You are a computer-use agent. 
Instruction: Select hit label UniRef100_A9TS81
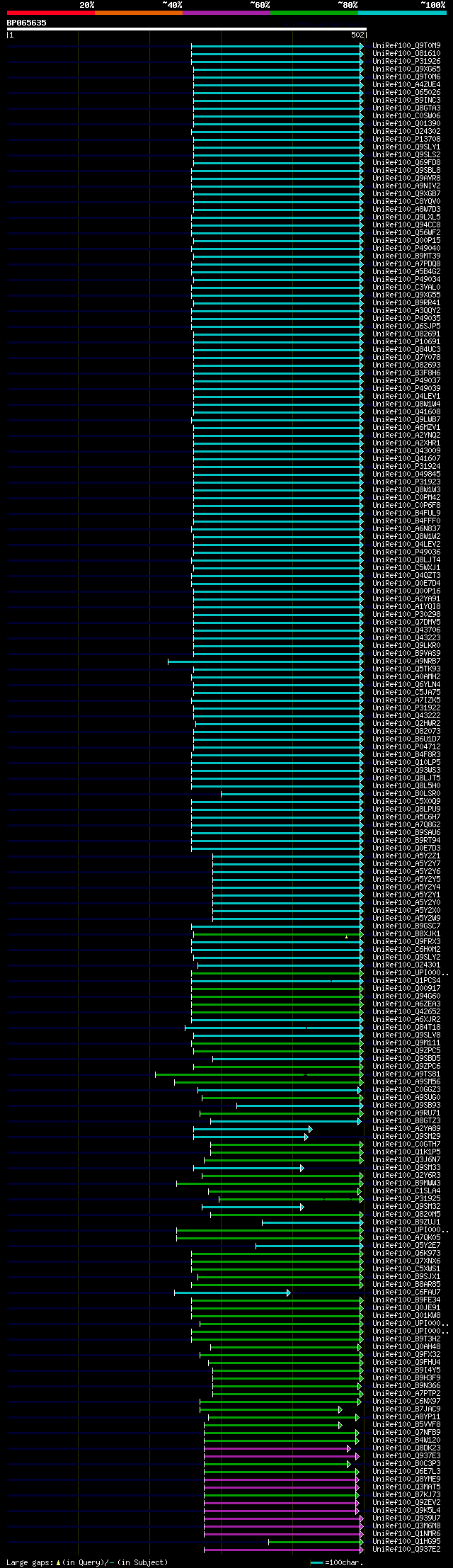point(406,1074)
